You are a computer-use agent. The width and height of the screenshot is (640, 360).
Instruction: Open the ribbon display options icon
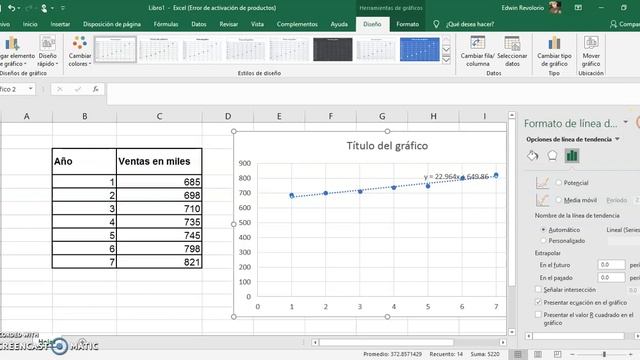coord(578,8)
